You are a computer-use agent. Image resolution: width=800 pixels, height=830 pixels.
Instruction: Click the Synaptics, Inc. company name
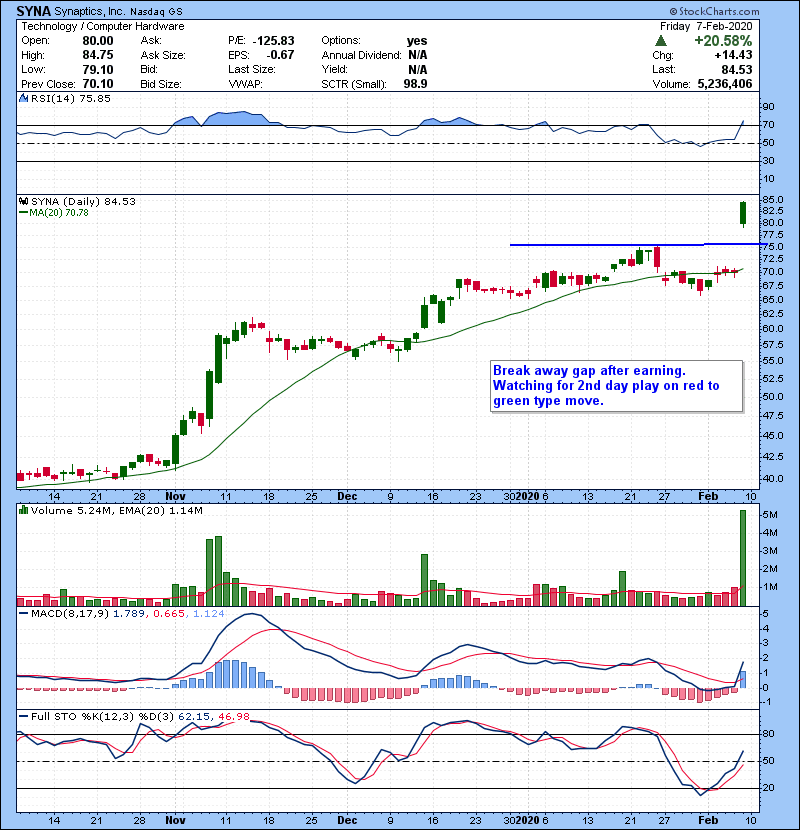click(x=90, y=11)
